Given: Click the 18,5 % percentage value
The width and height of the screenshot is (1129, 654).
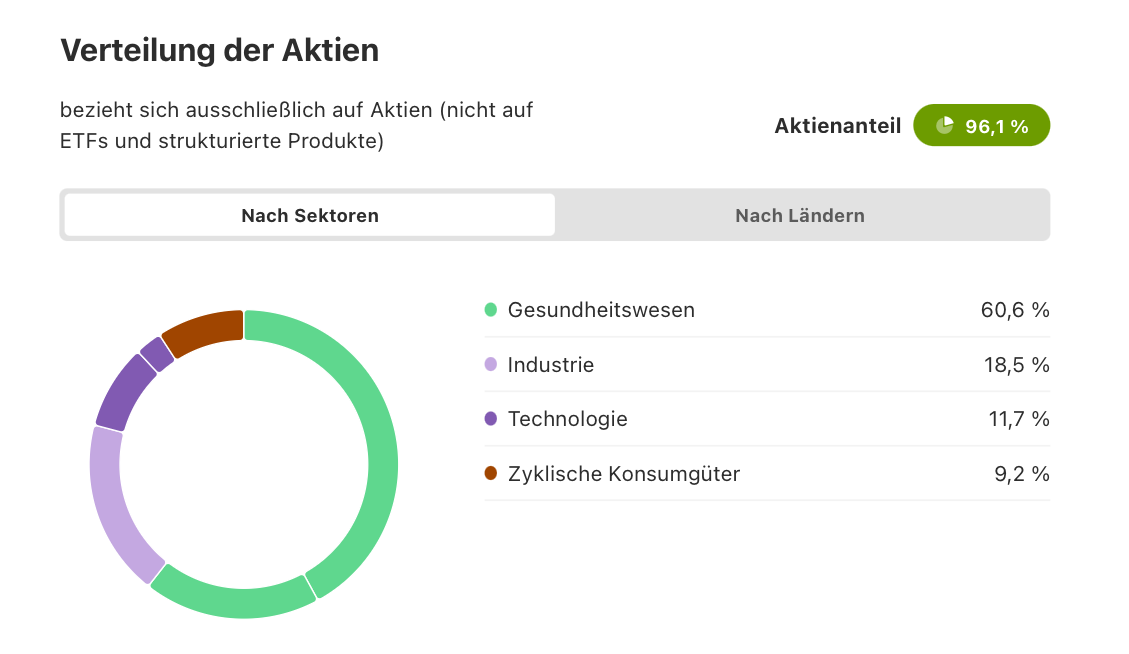Looking at the screenshot, I should [x=1017, y=365].
